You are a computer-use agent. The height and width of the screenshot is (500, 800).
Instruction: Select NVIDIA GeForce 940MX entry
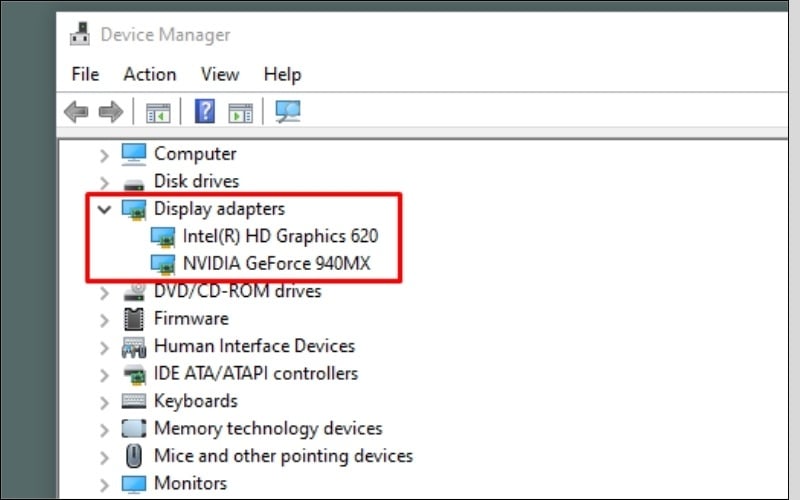277,264
